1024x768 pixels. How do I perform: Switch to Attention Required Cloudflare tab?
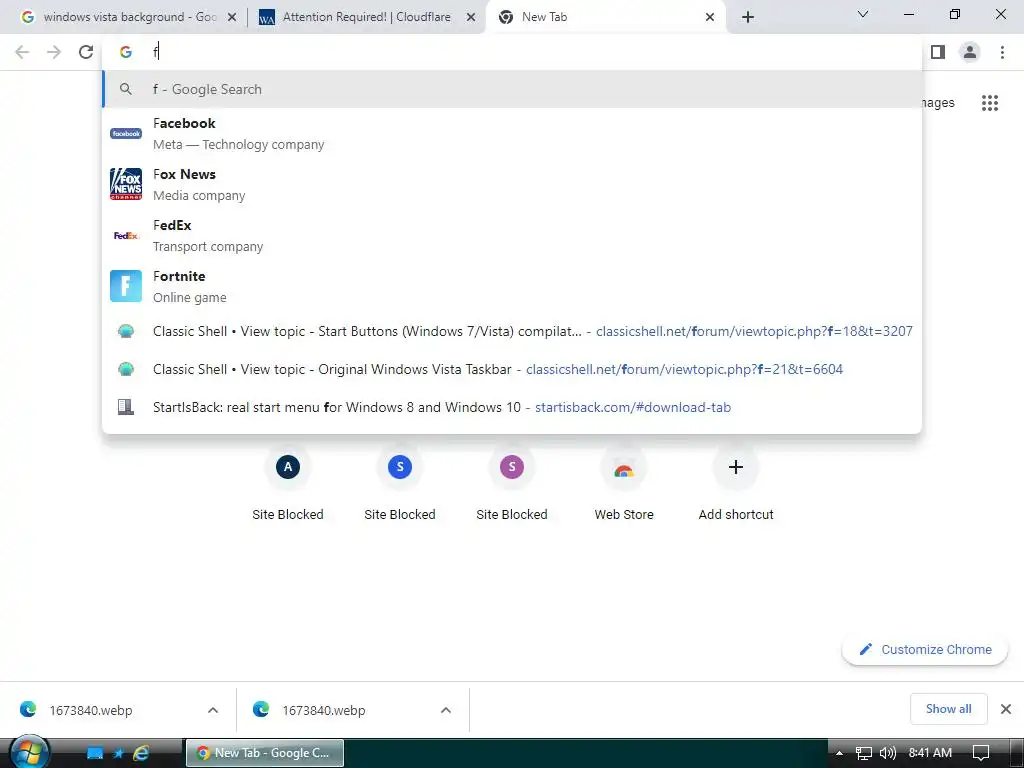pyautogui.click(x=366, y=17)
